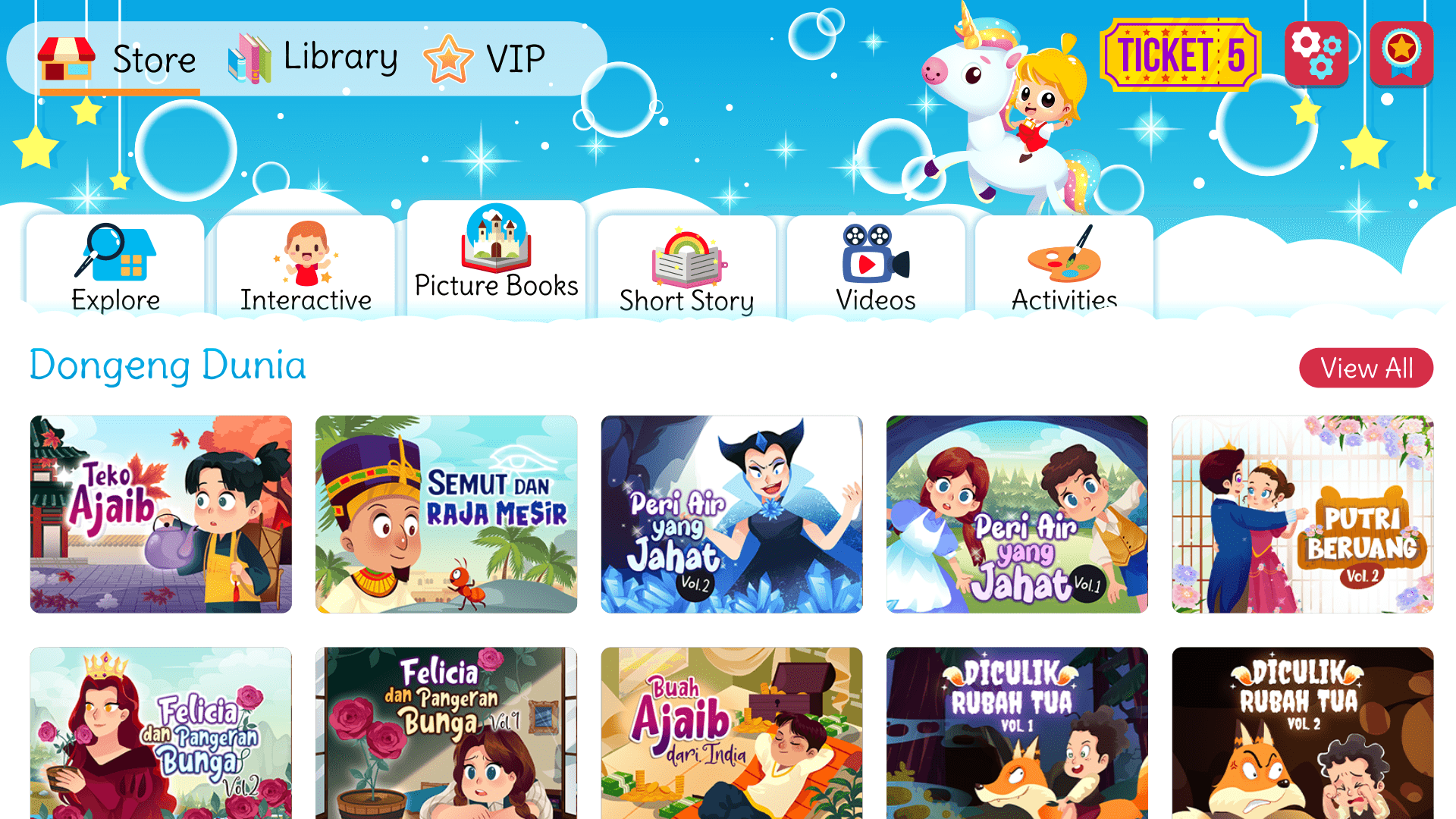
Task: Click the View All button
Action: (1366, 369)
